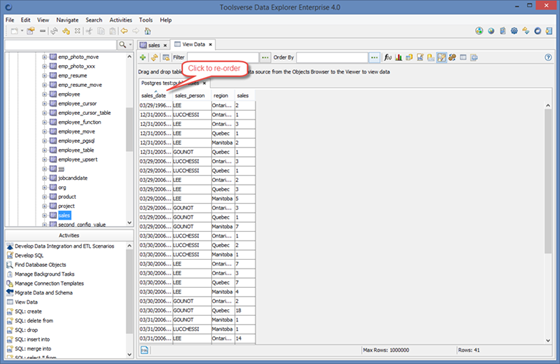Toggle the highlighted edit mode toolbar button

pyautogui.click(x=441, y=58)
